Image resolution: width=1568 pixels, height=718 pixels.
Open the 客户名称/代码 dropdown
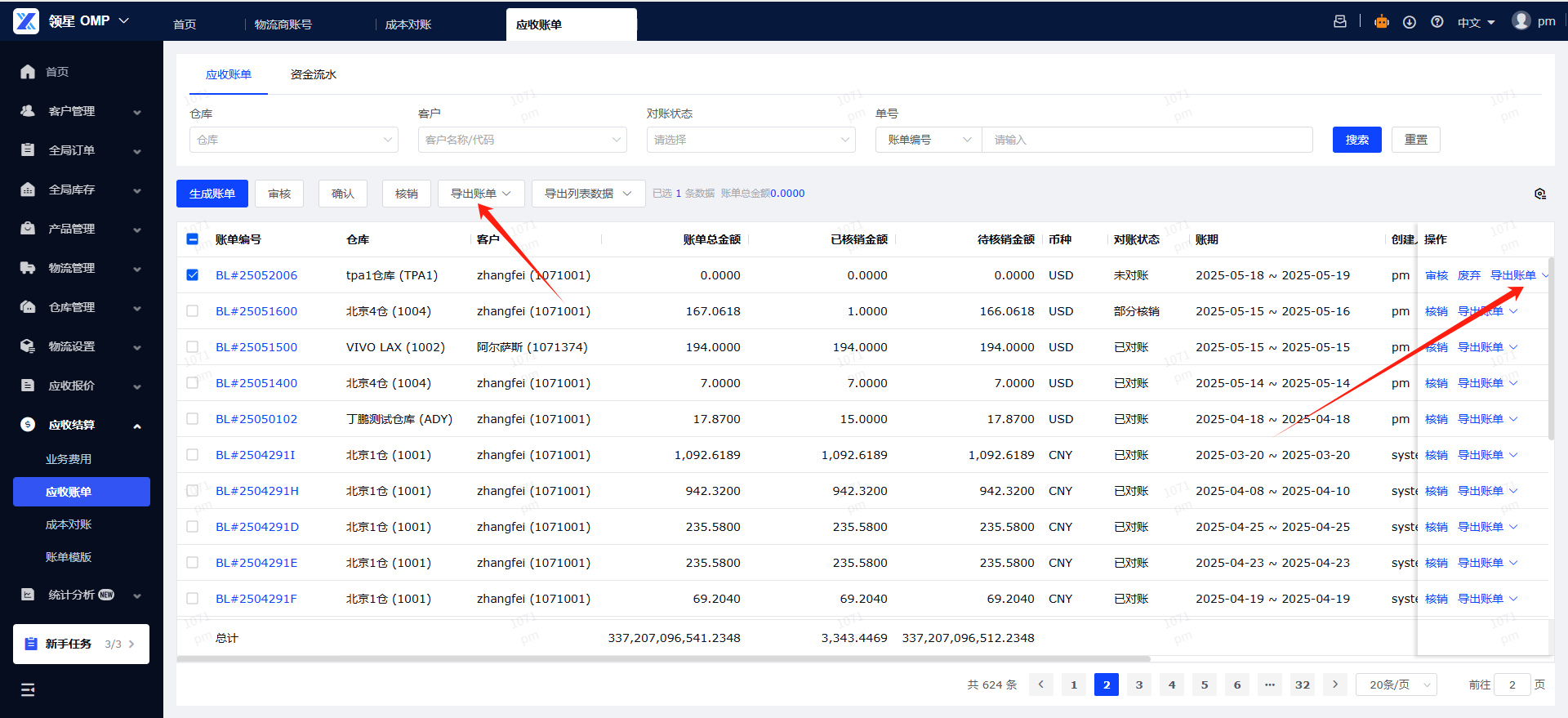pyautogui.click(x=523, y=140)
